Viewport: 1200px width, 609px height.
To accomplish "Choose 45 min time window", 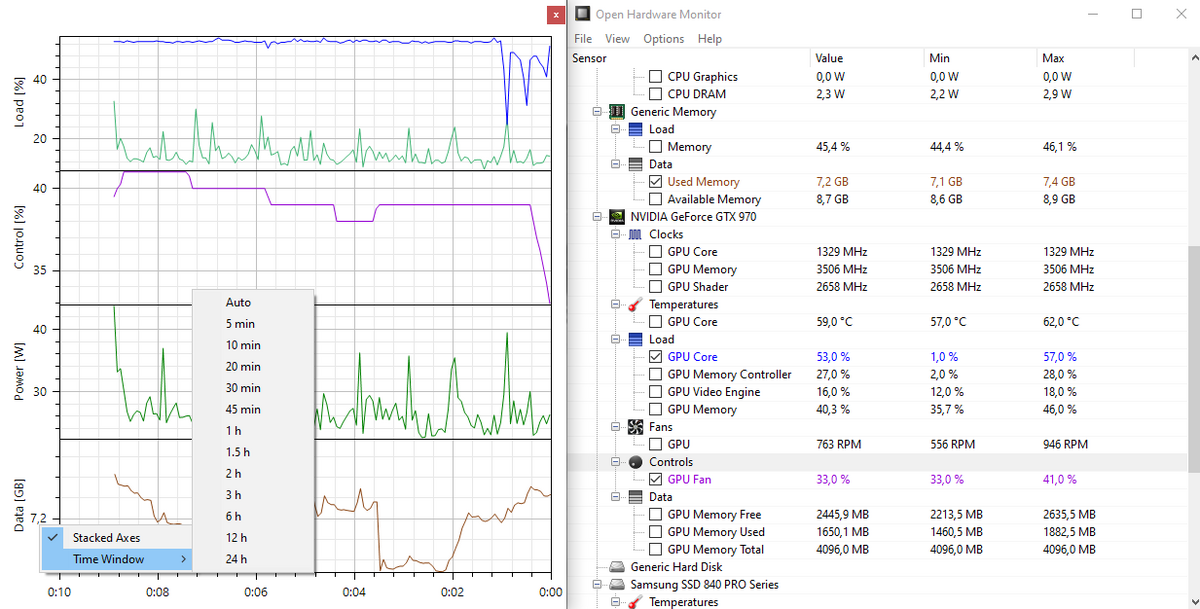I will coord(254,409).
